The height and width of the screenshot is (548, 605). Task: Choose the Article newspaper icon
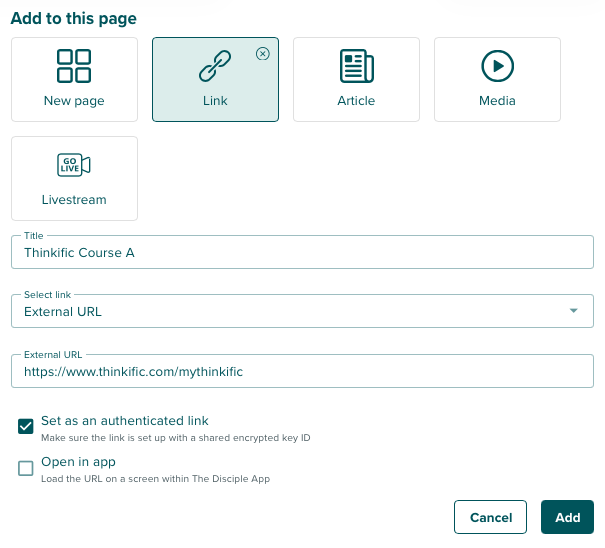point(356,66)
